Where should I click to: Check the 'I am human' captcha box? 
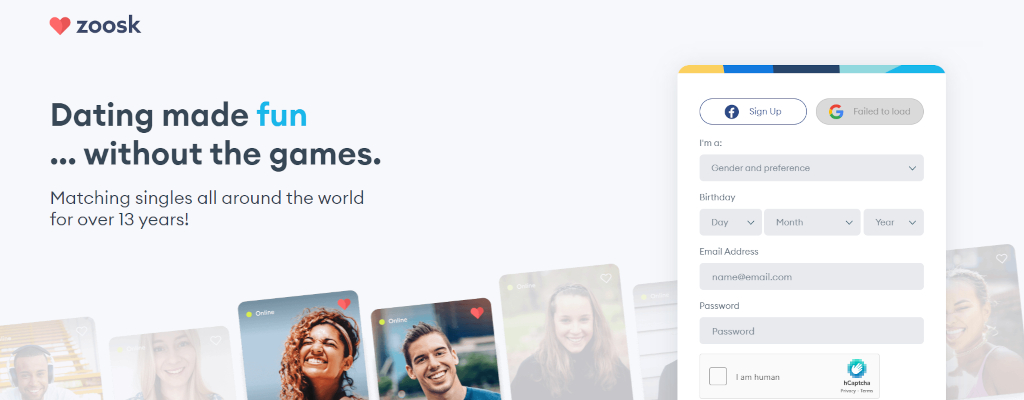tap(718, 376)
